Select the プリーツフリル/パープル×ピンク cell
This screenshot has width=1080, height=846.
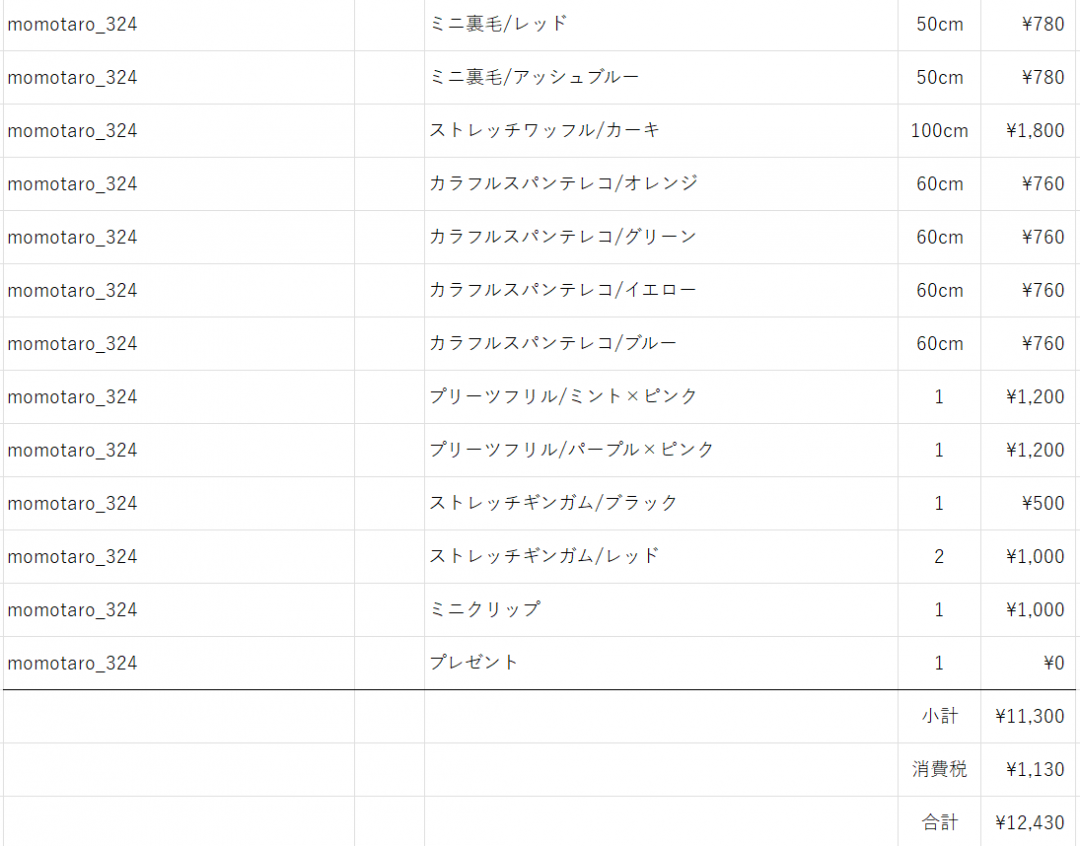[572, 450]
